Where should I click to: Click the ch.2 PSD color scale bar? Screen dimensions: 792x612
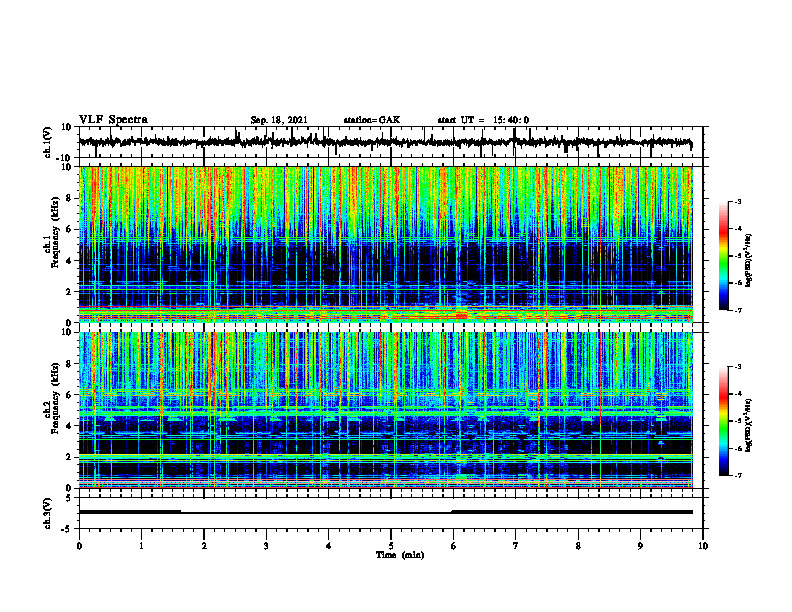[724, 421]
